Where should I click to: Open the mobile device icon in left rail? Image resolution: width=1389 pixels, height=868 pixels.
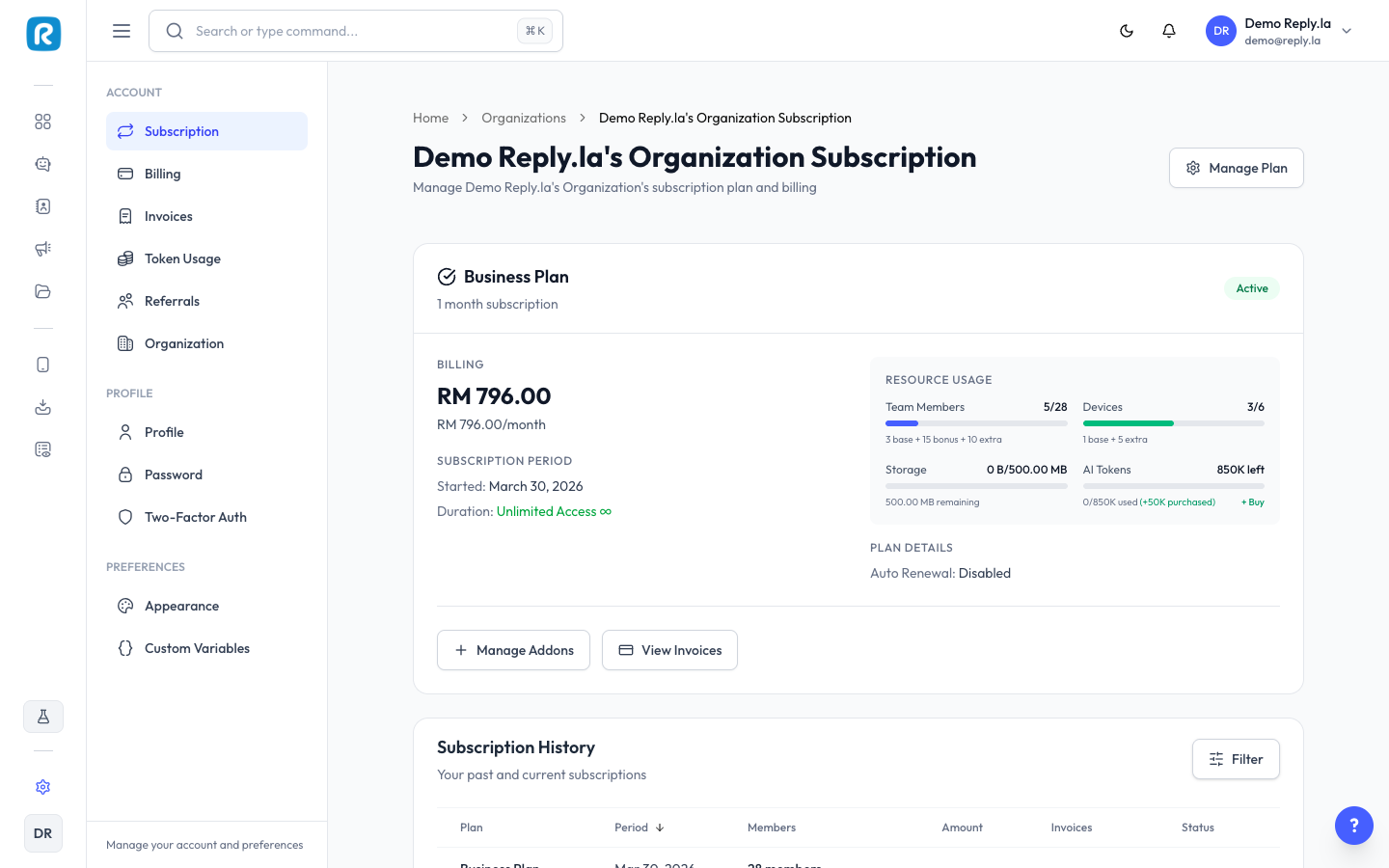[42, 365]
